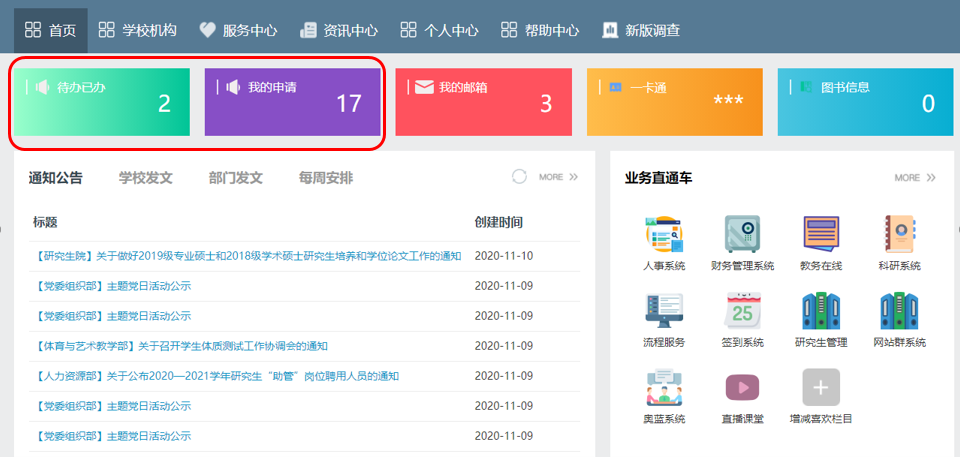Click the heart icon beside 服务中心
The width and height of the screenshot is (960, 457).
[208, 30]
